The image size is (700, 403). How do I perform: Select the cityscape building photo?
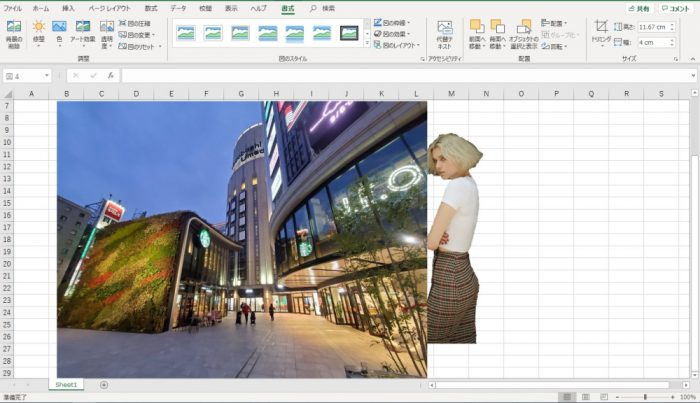tap(242, 240)
